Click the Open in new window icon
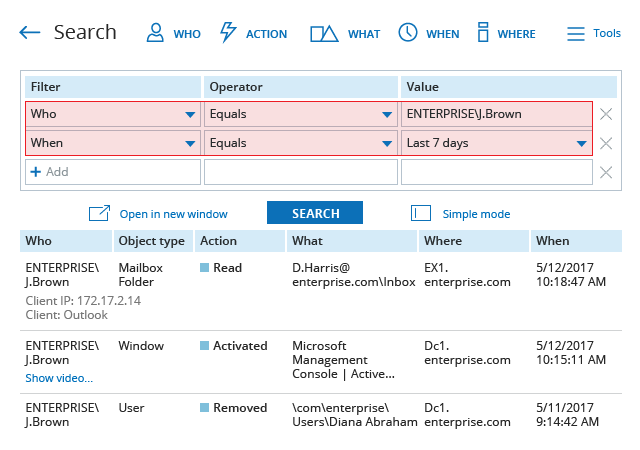 (99, 213)
